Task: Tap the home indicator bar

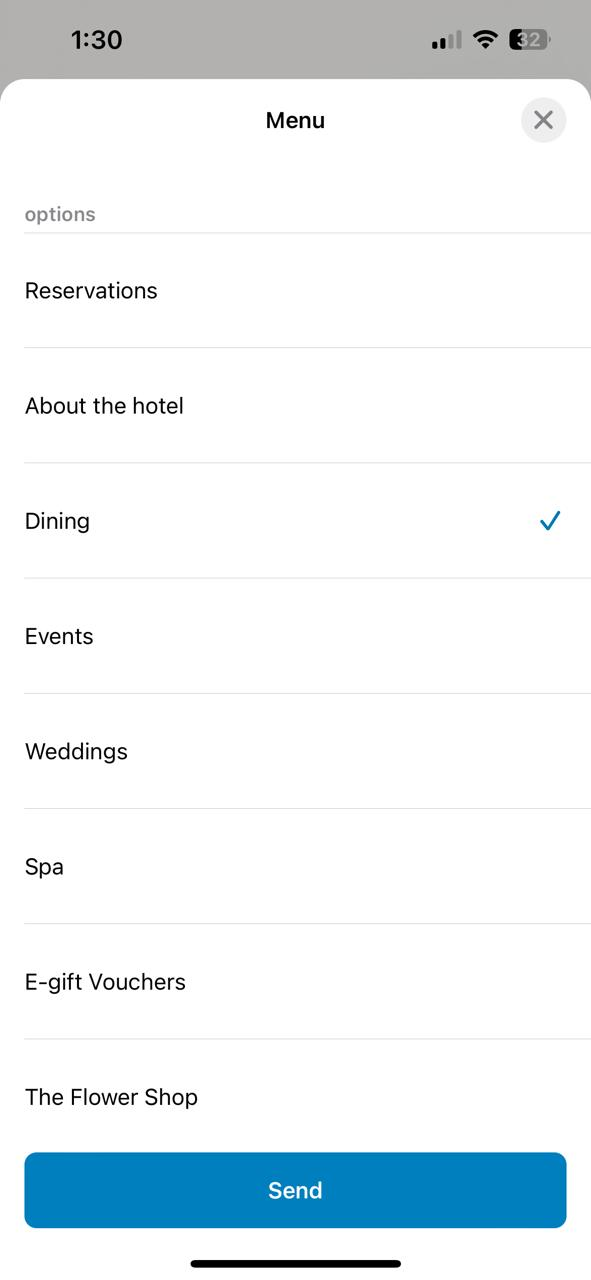Action: 296,1264
